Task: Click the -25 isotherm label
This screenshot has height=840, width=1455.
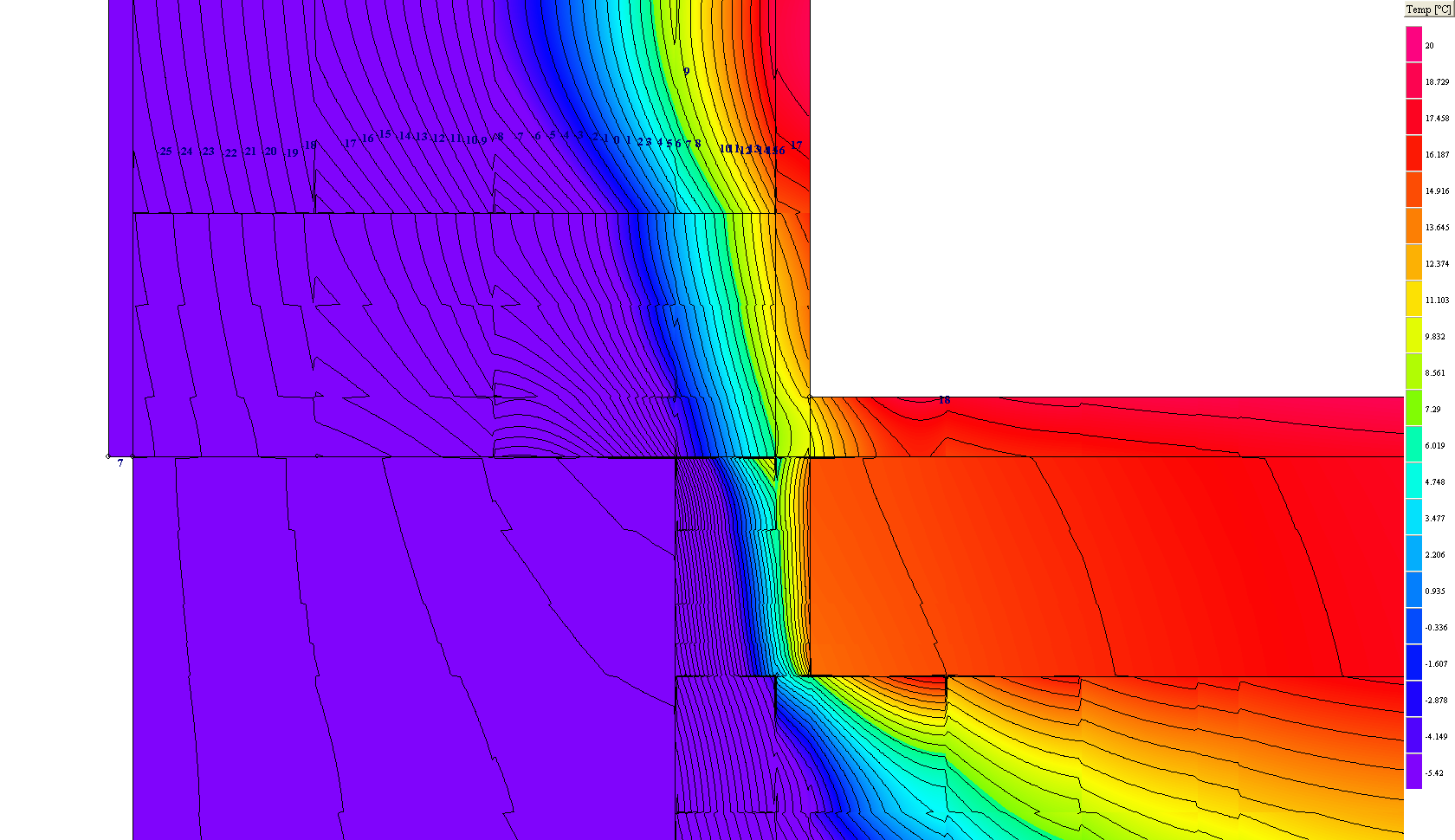Action: click(165, 152)
